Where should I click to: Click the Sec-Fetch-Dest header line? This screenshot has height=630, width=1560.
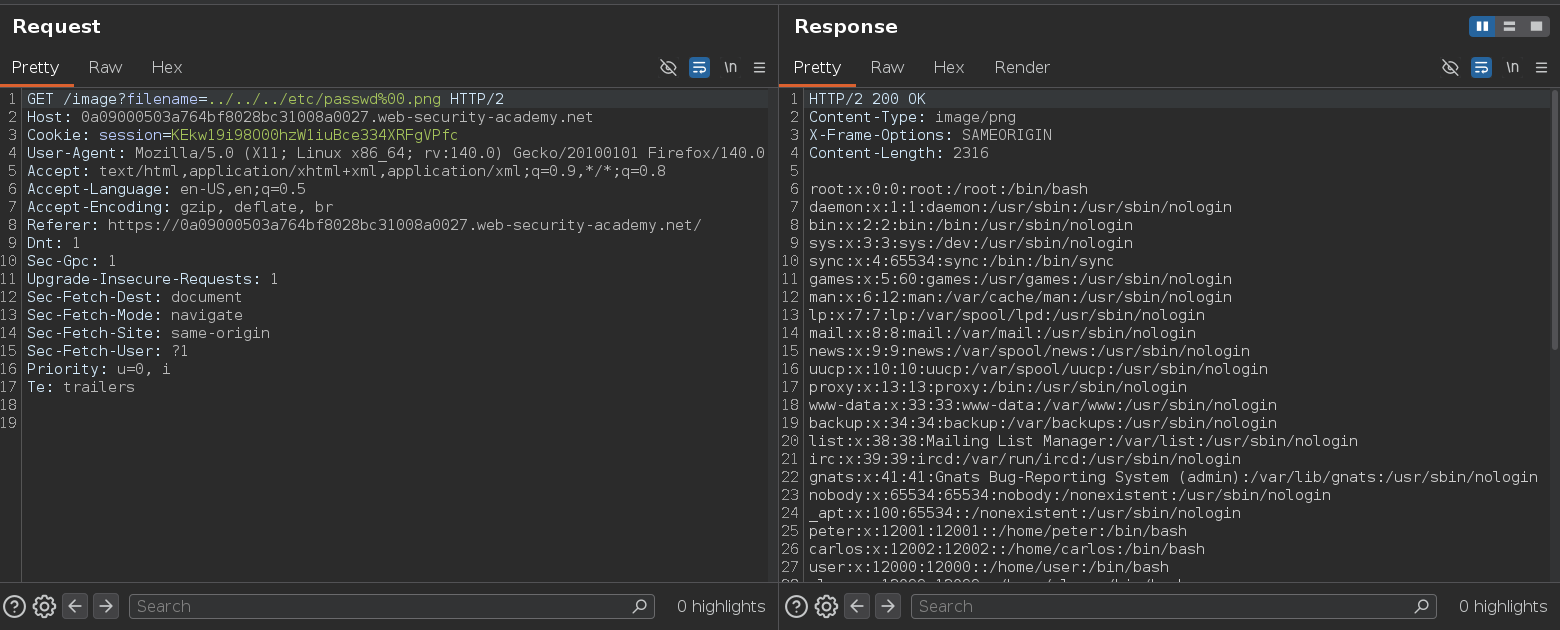pyautogui.click(x=134, y=297)
